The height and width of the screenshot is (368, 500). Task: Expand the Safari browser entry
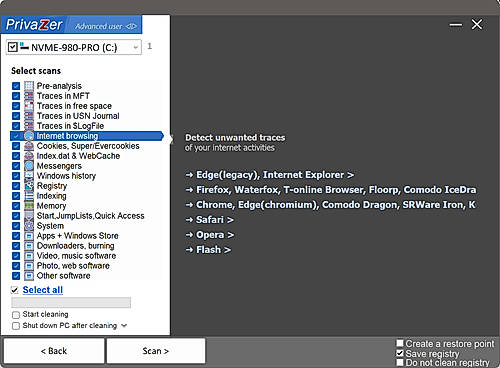point(210,220)
